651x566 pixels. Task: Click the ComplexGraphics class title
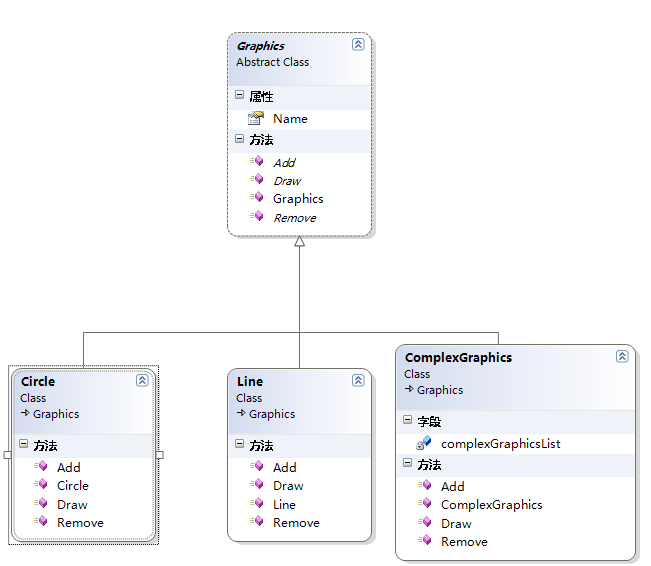(458, 358)
